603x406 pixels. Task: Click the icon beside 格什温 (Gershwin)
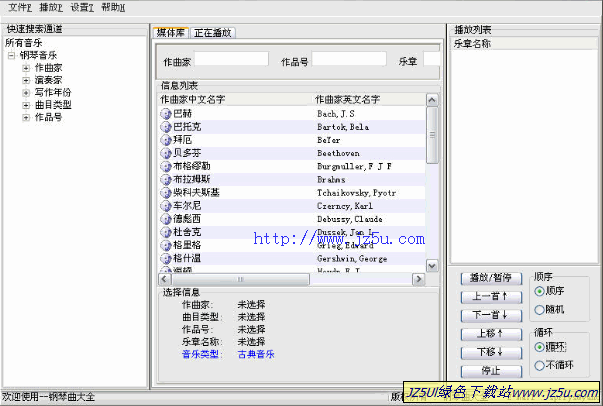click(x=166, y=257)
